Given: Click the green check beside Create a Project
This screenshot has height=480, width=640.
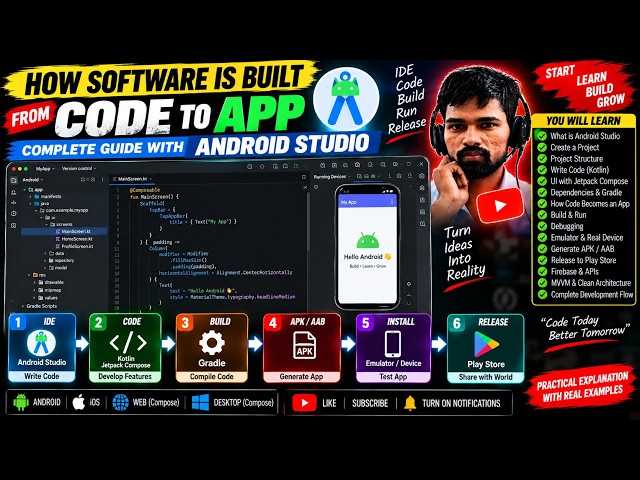Looking at the screenshot, I should click(x=542, y=147).
